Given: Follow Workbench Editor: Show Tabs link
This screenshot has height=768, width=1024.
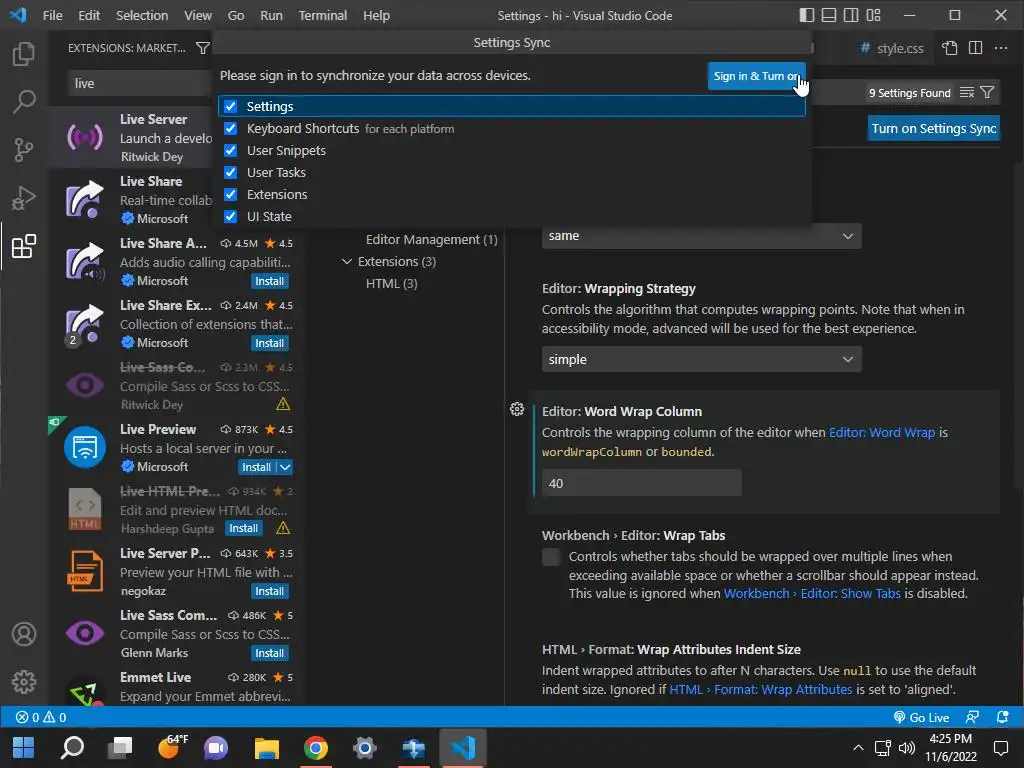Looking at the screenshot, I should (x=812, y=594).
